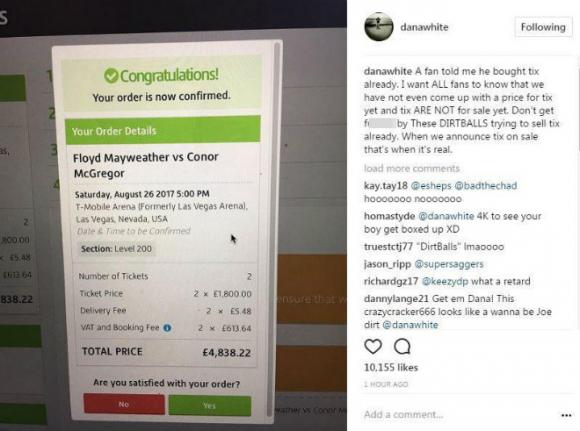Focus the Add a comment field
Screen dimensions: 580x431
coord(459,415)
